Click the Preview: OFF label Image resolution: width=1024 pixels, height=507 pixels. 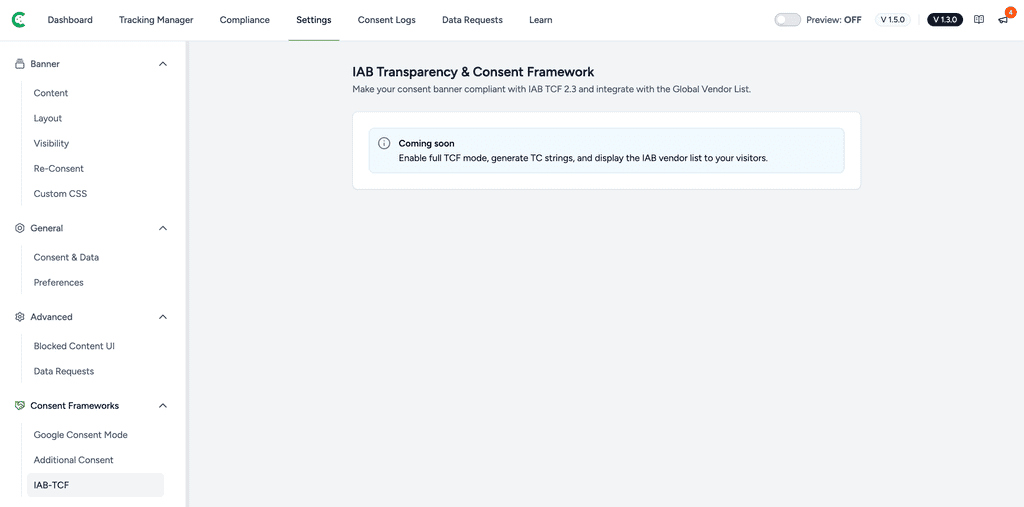click(x=834, y=20)
